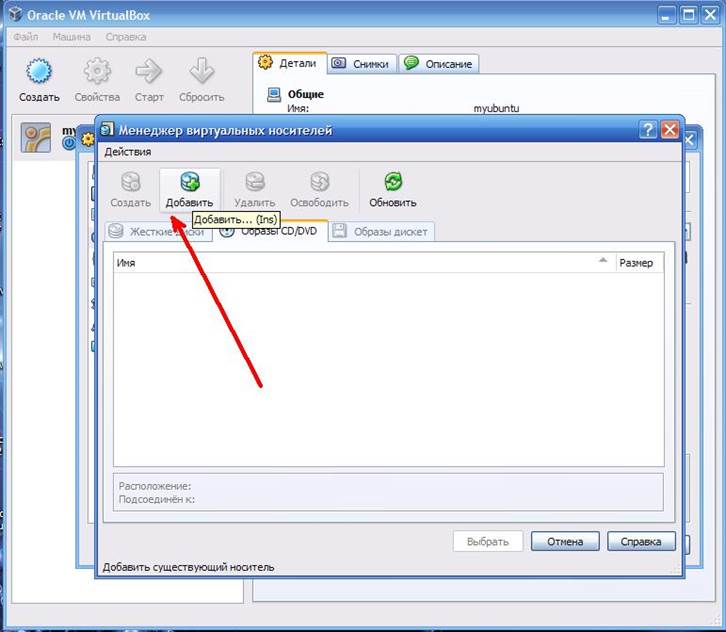Click the help question mark in title bar
The height and width of the screenshot is (632, 726).
click(648, 130)
